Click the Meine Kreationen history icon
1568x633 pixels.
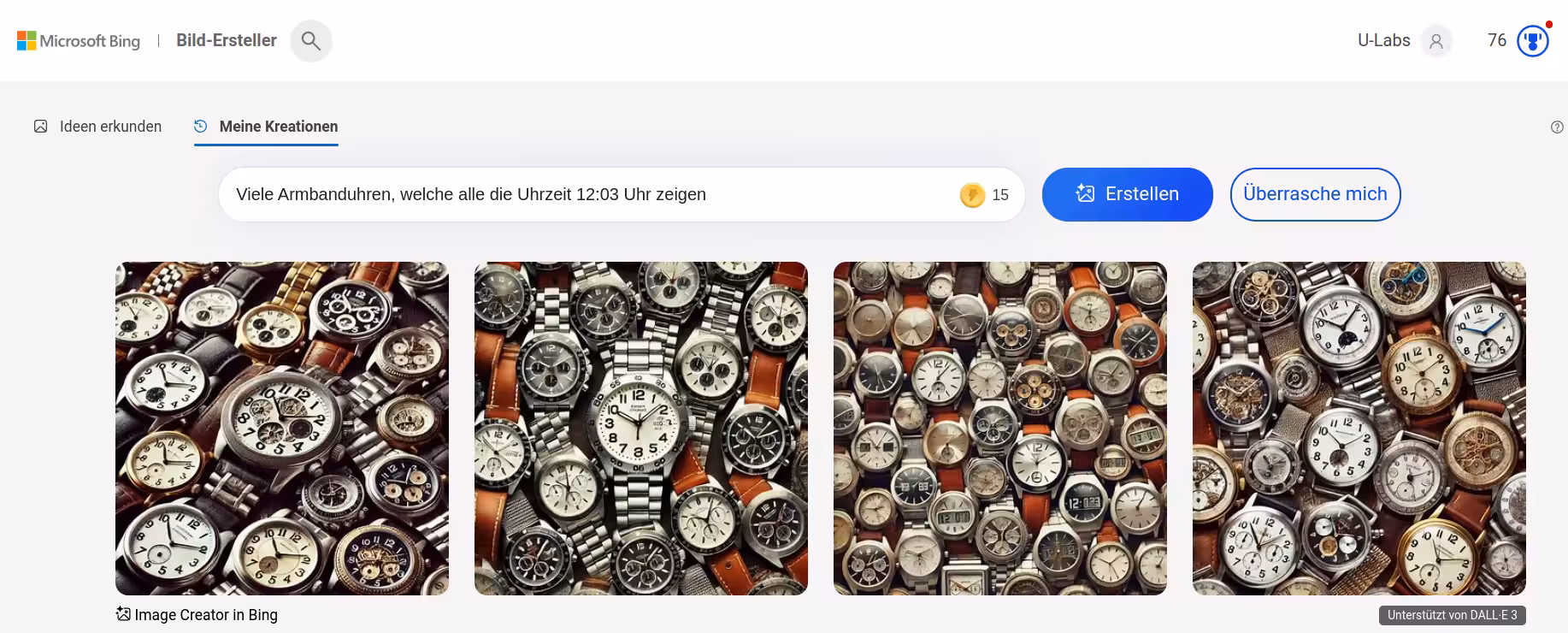pos(201,127)
